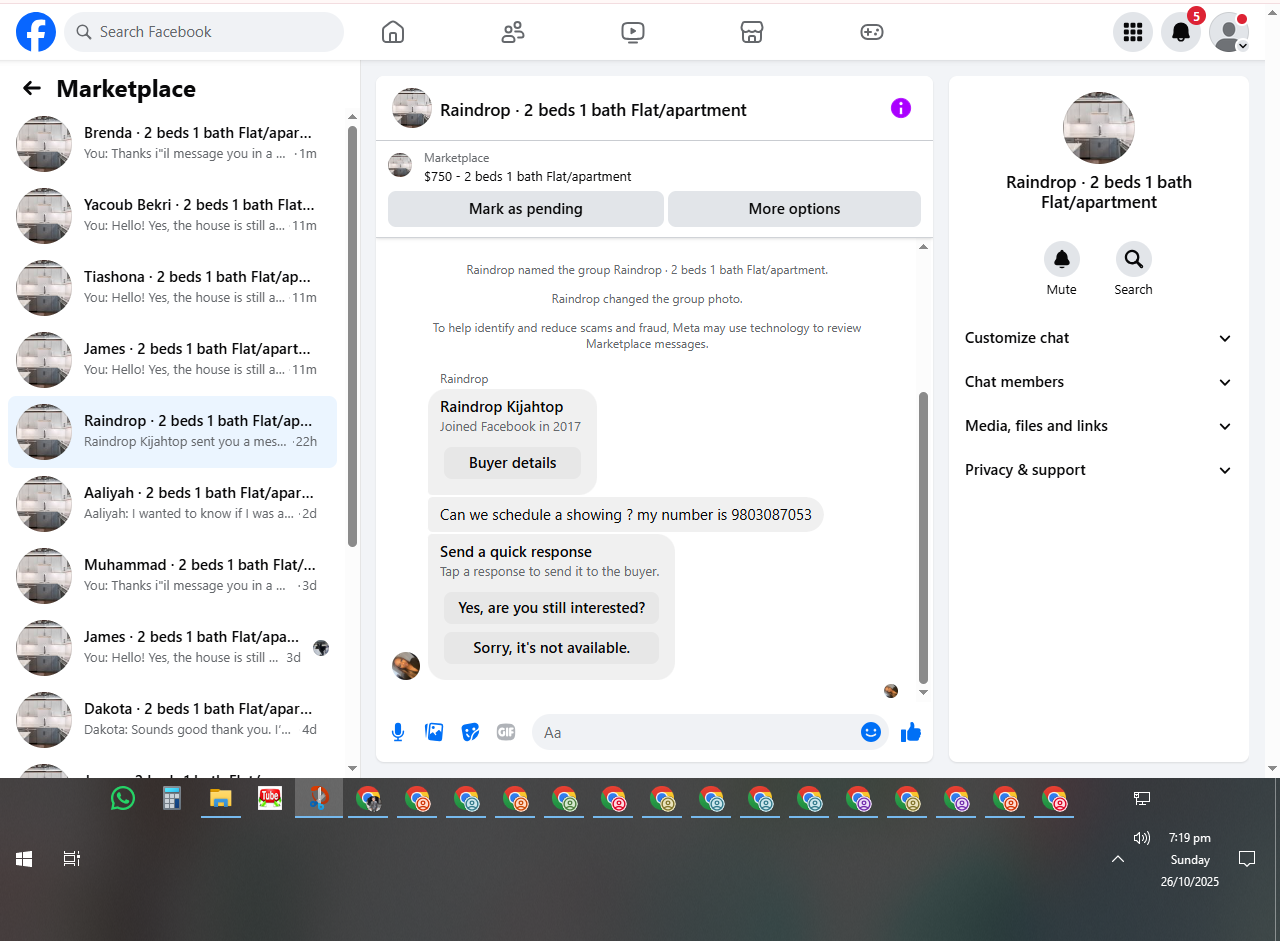
Task: Click the chat header listing thumbnail
Action: coord(412,108)
